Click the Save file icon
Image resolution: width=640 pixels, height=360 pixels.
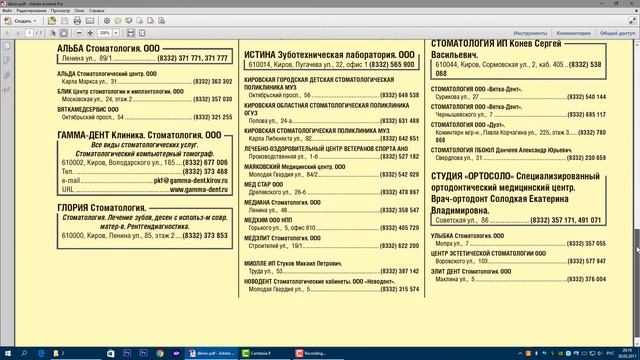[64, 21]
